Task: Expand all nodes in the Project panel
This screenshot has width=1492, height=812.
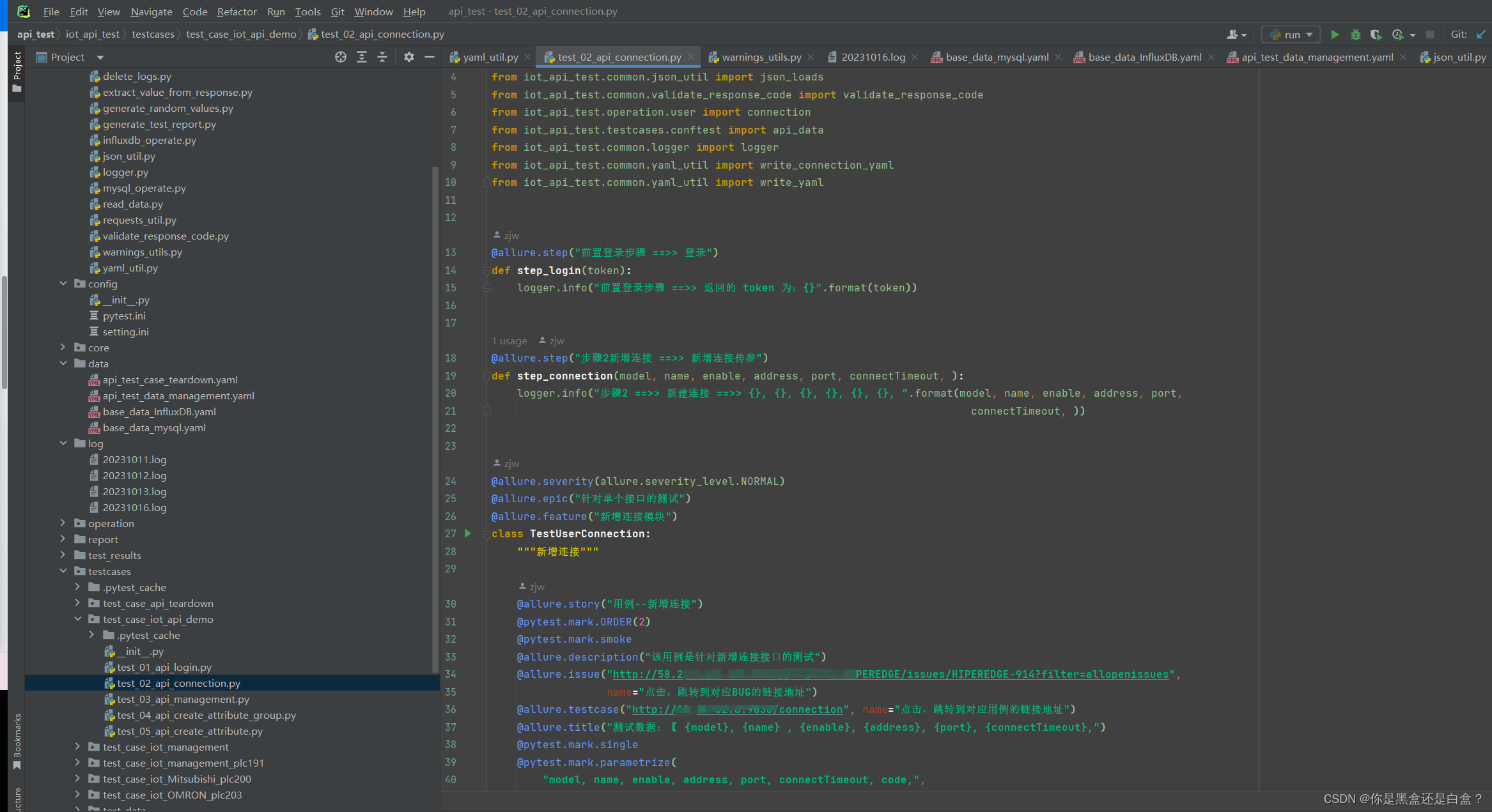Action: [362, 57]
